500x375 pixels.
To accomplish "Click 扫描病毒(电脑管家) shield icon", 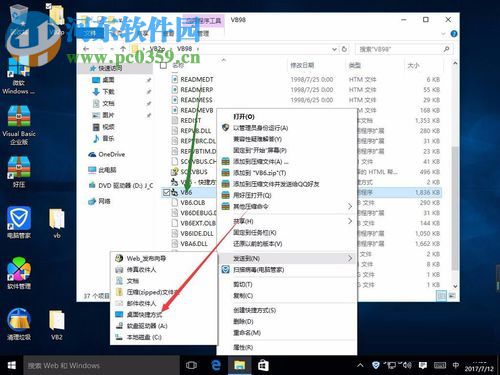I will pos(226,269).
